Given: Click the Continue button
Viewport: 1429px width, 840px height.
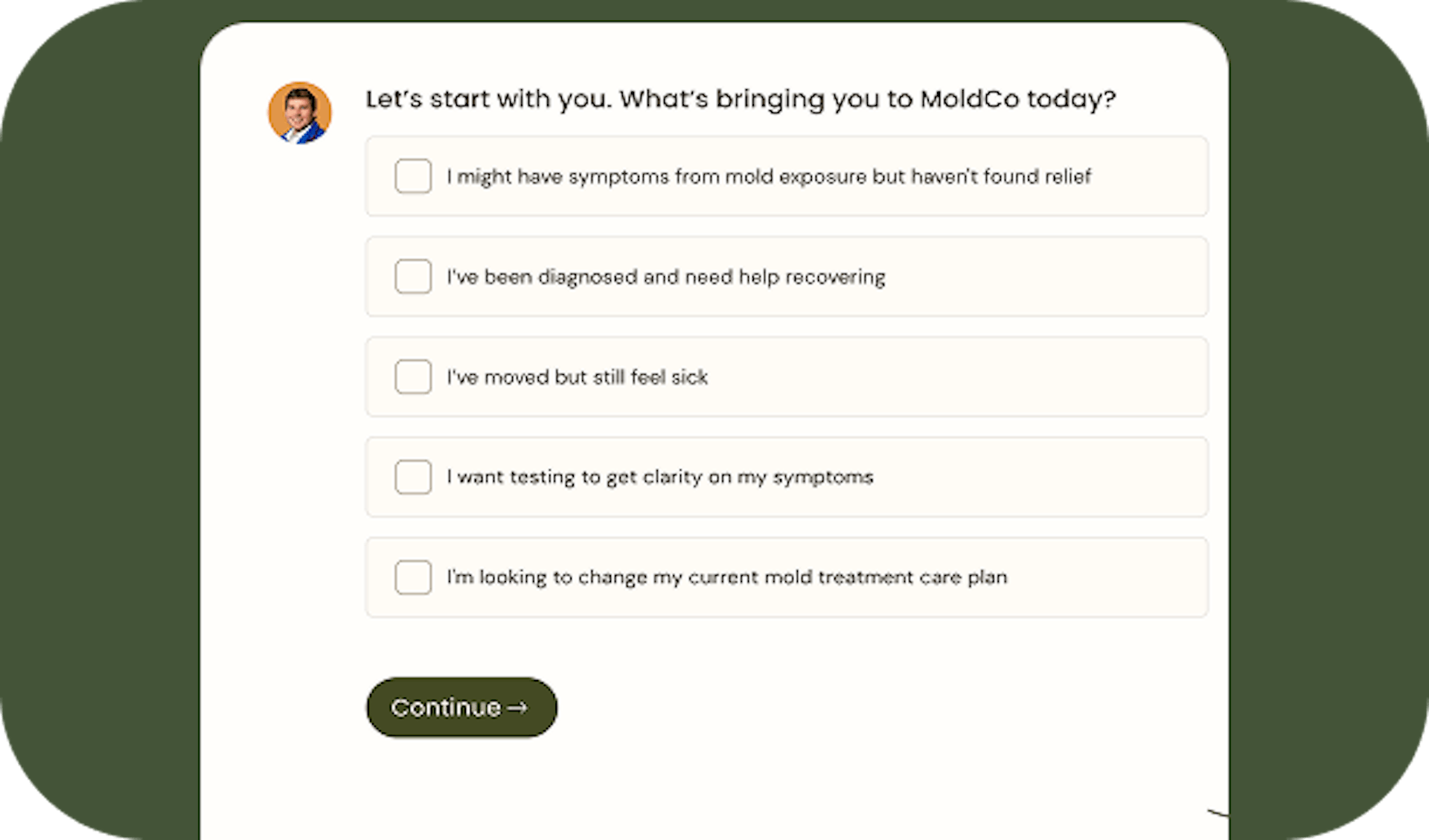Looking at the screenshot, I should pyautogui.click(x=461, y=708).
